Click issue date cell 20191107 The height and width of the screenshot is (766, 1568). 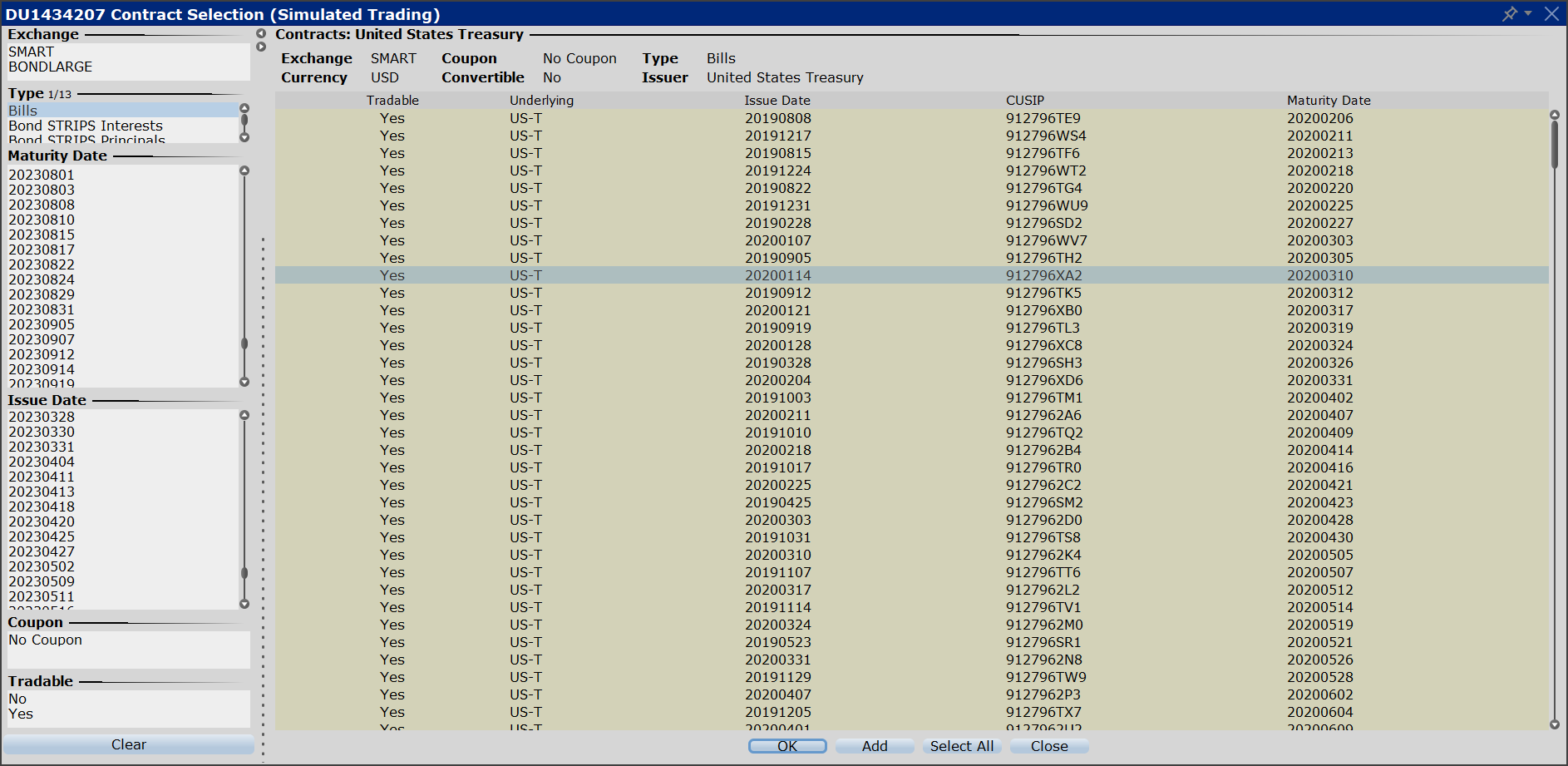tap(778, 572)
